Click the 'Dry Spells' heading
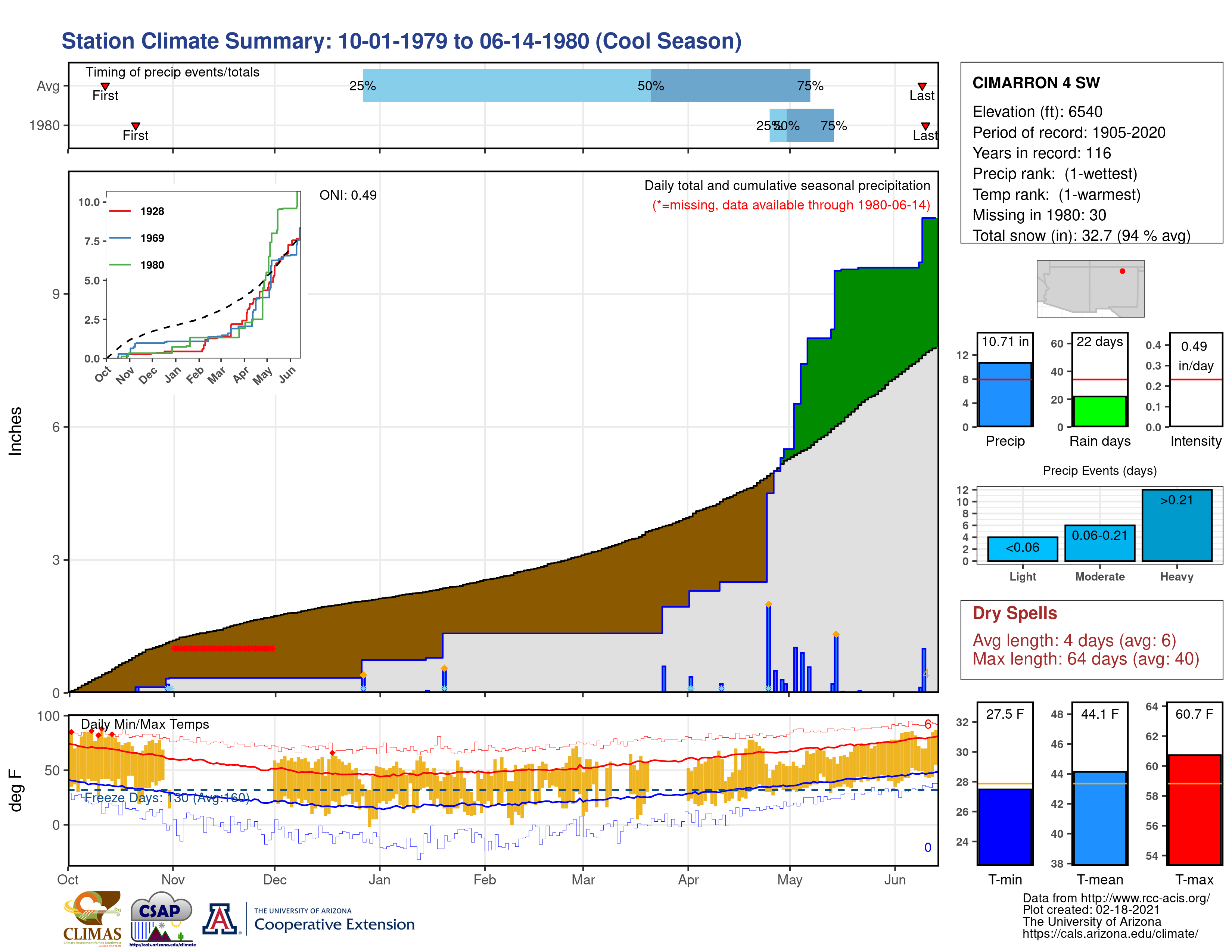Image resolution: width=1232 pixels, height=952 pixels. point(1014,613)
